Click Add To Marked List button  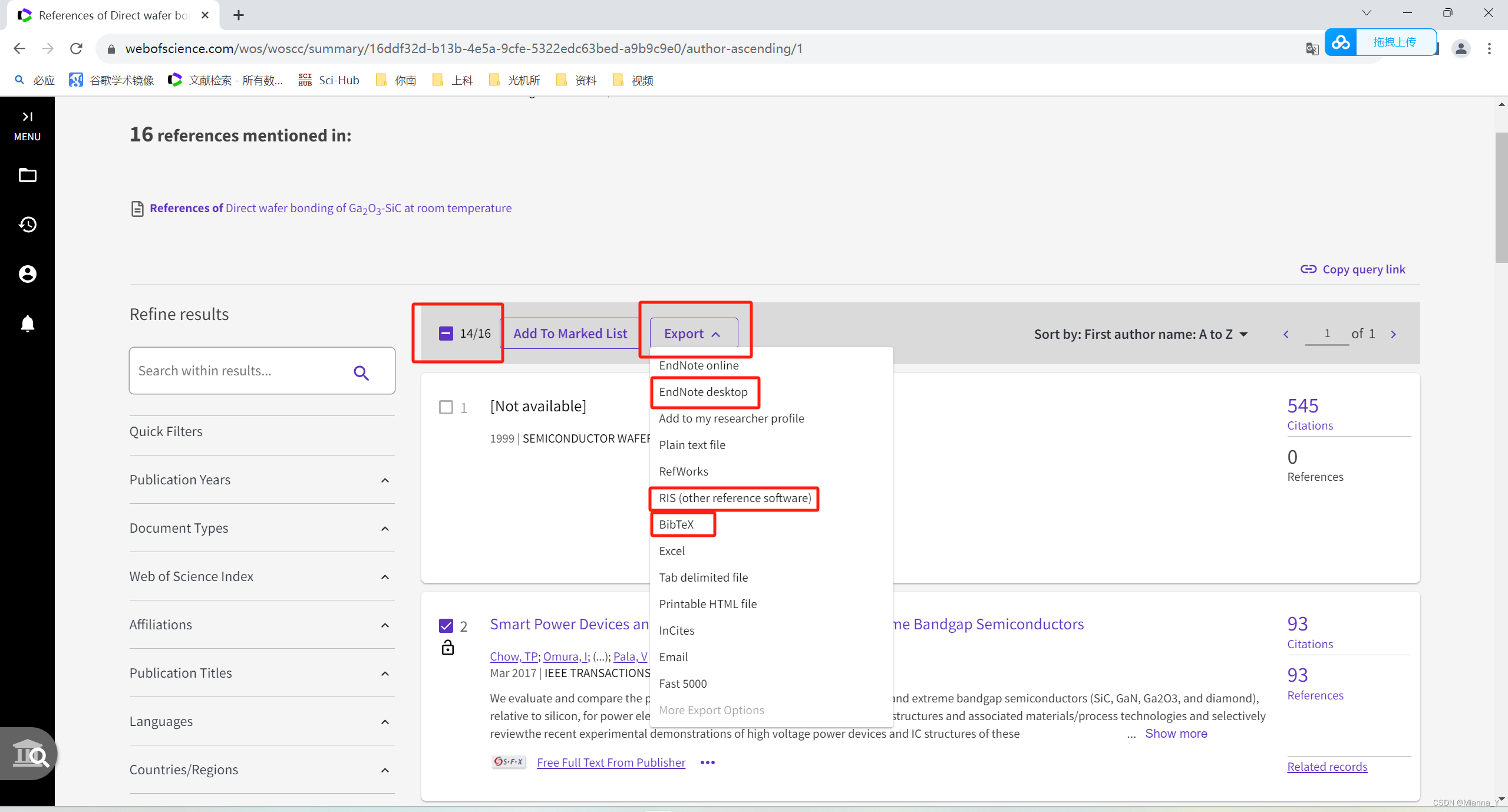click(570, 334)
